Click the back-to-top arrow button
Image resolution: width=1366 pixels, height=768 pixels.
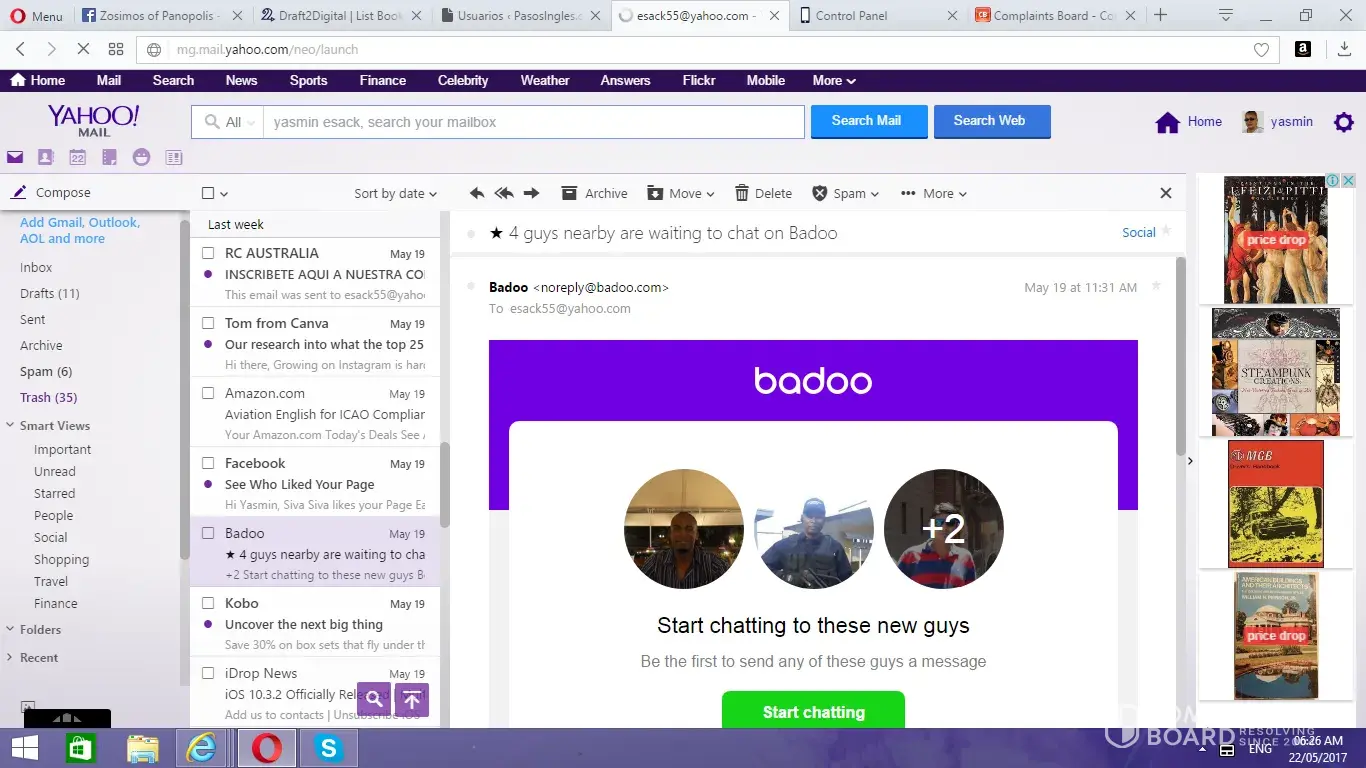click(412, 698)
